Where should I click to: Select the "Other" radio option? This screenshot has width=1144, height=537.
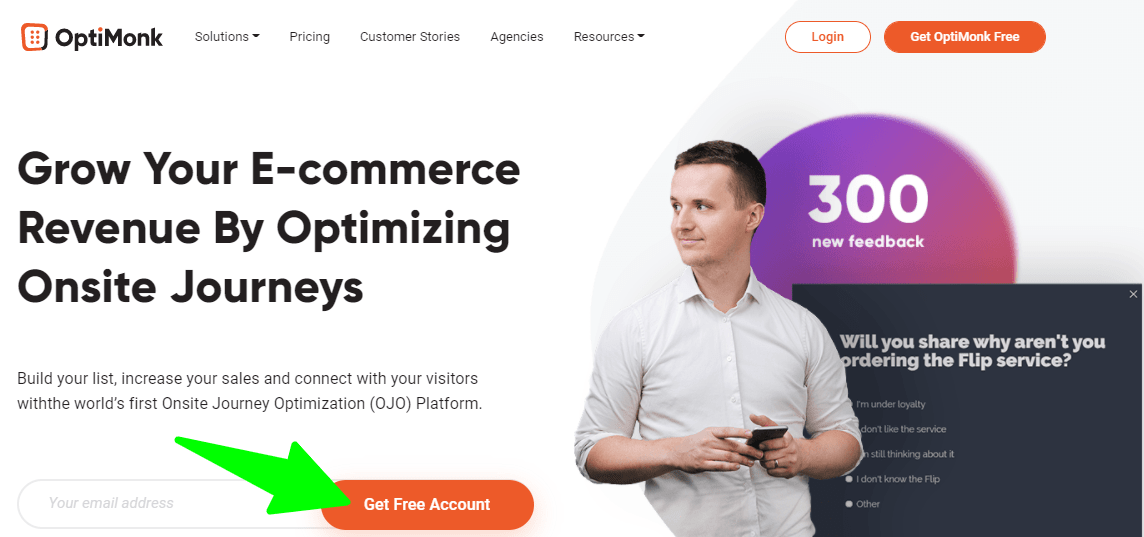point(863,504)
